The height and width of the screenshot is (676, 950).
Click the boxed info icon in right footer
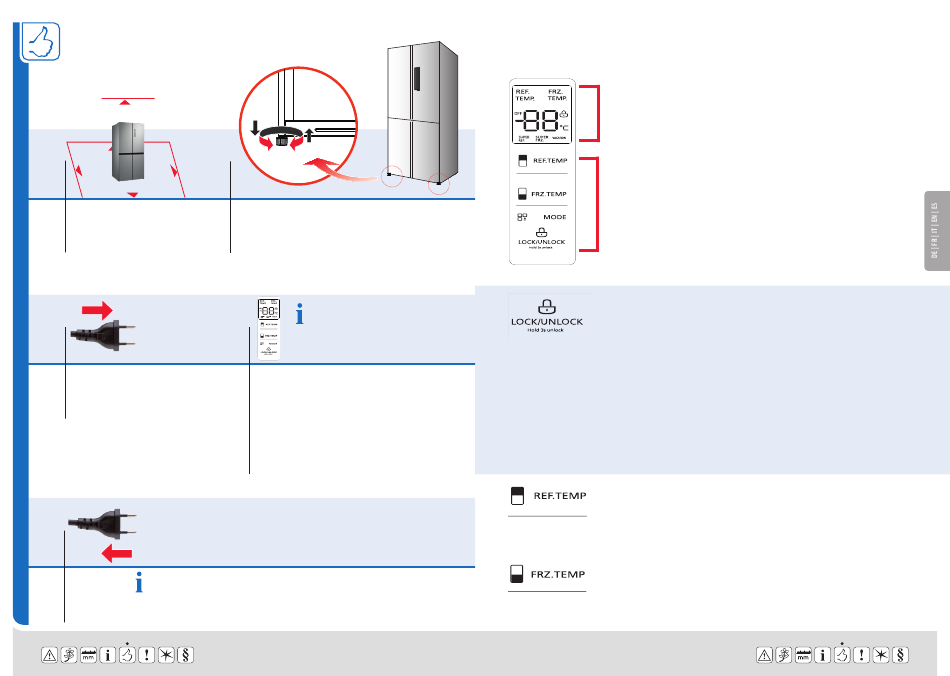[823, 655]
